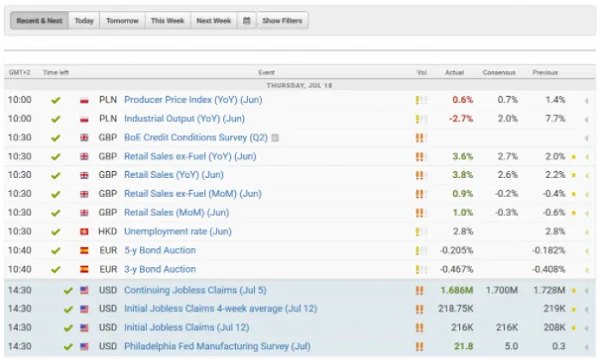Click the US flag in Philadelphia Fed row
This screenshot has height=360, width=600.
pyautogui.click(x=84, y=347)
